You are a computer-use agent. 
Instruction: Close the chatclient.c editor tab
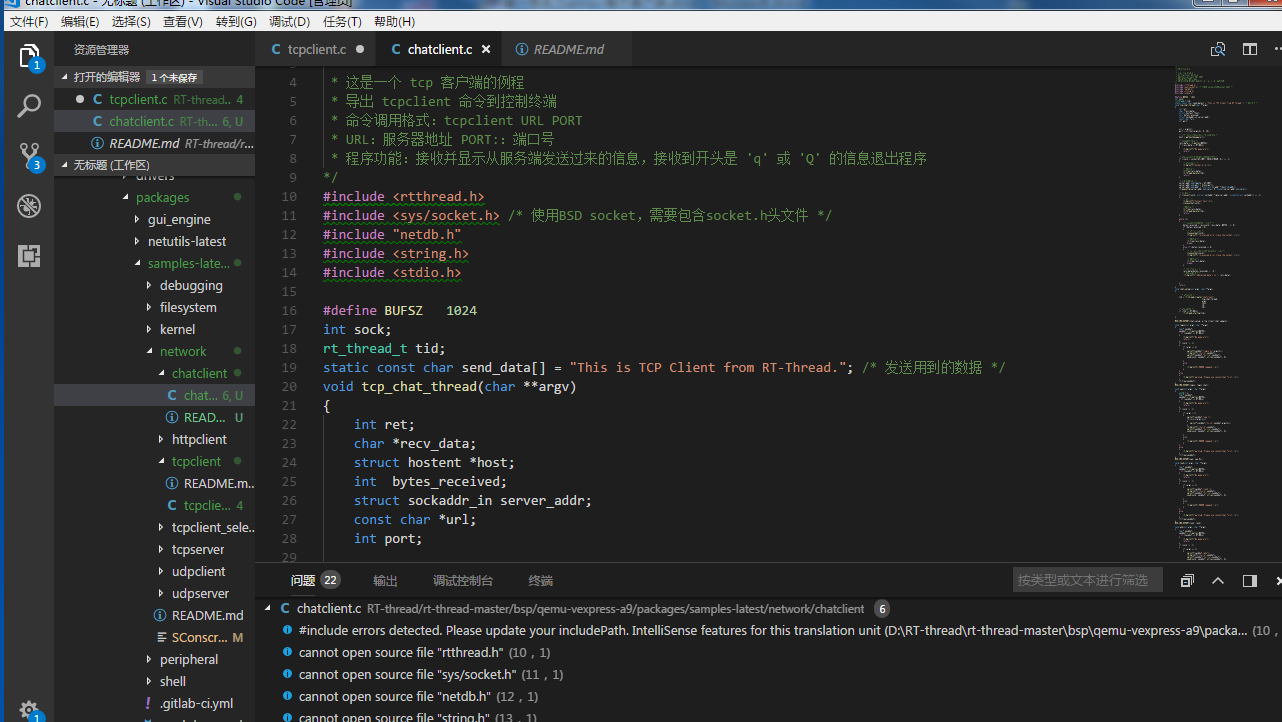(486, 49)
